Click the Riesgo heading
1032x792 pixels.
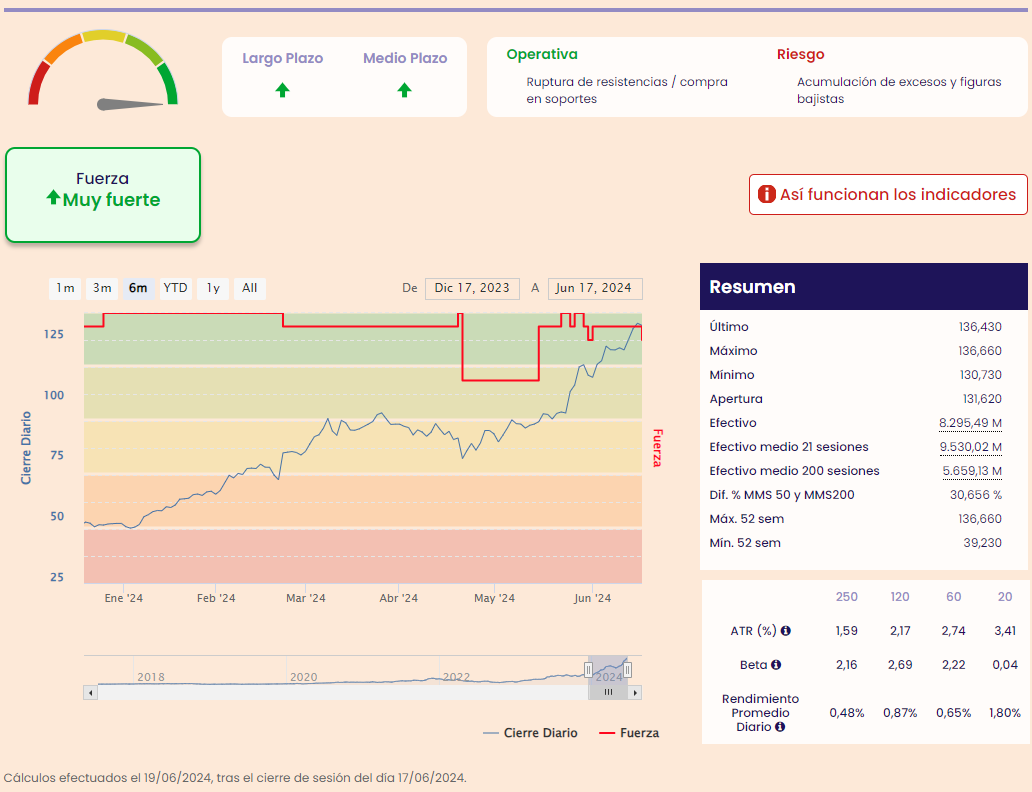(800, 55)
